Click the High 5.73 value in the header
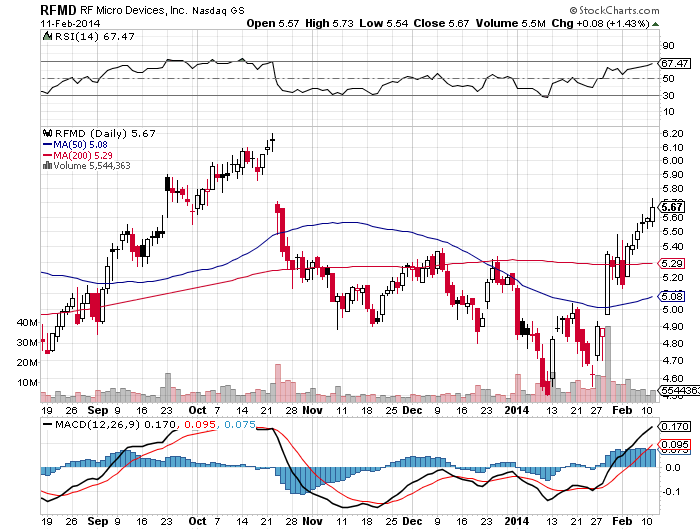The height and width of the screenshot is (530, 700). 329,23
